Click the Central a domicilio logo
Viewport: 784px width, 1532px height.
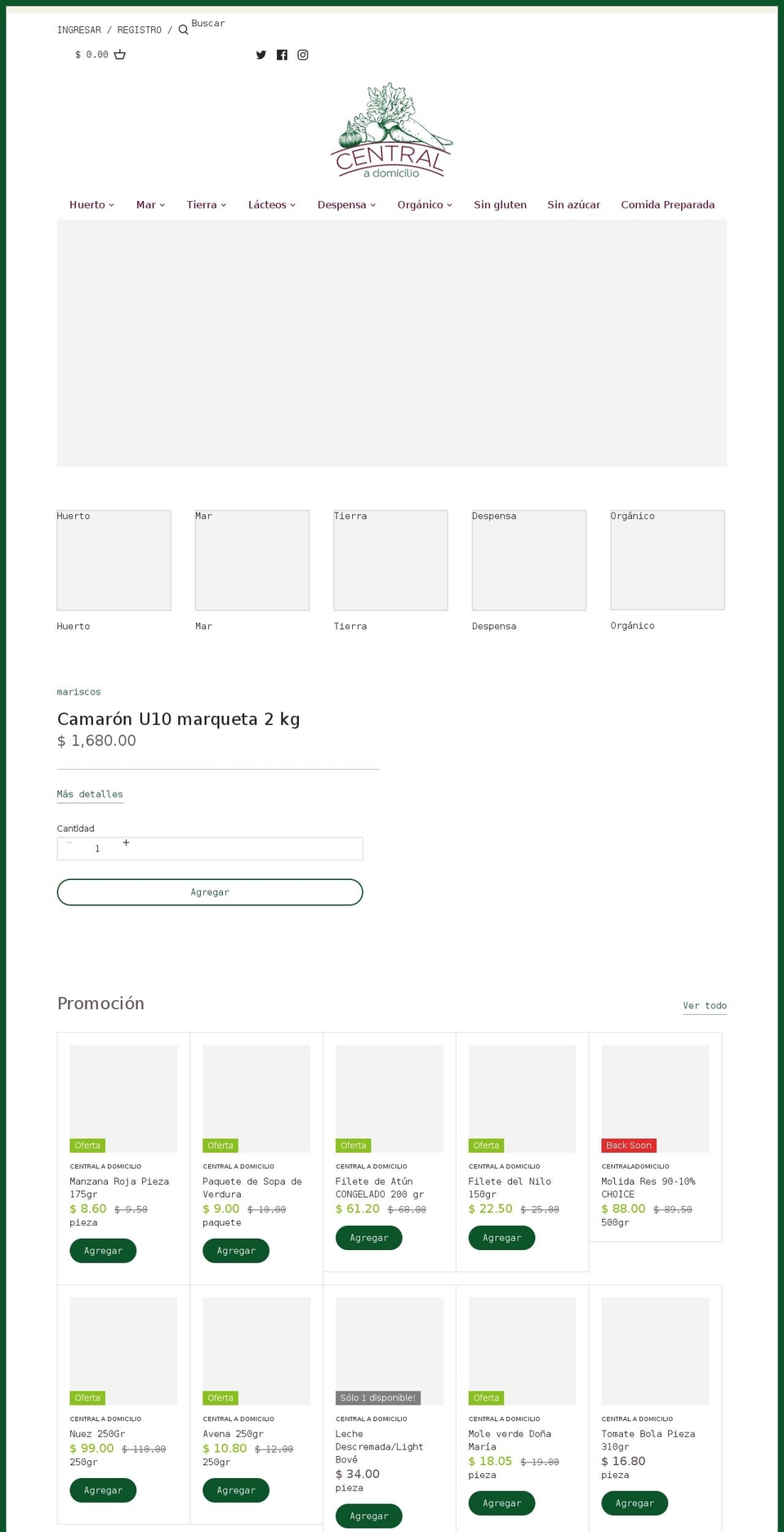(392, 131)
